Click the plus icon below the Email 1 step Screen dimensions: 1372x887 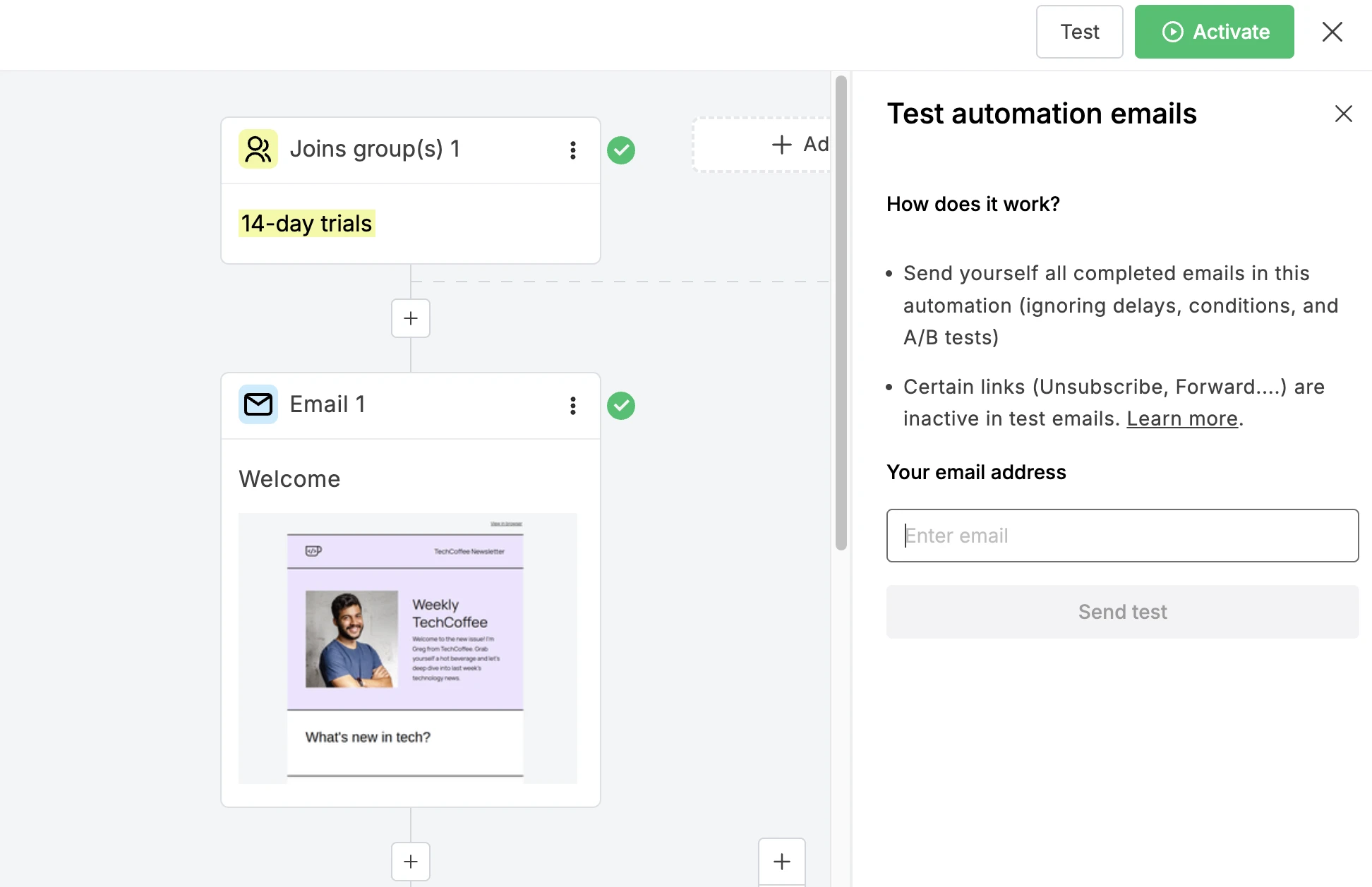pyautogui.click(x=410, y=861)
